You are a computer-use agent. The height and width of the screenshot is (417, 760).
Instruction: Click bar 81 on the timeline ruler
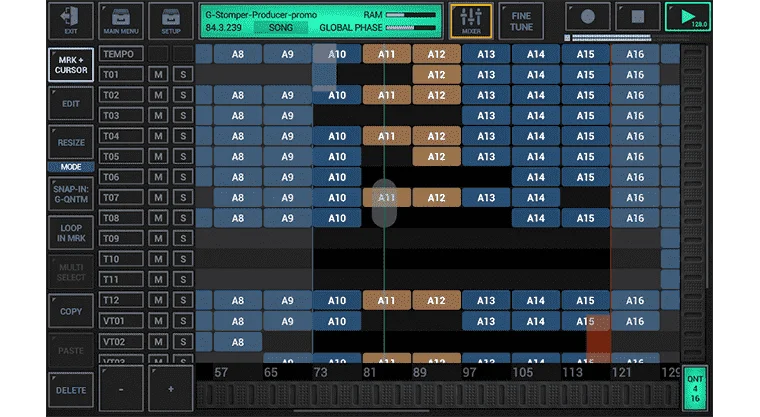tap(370, 372)
